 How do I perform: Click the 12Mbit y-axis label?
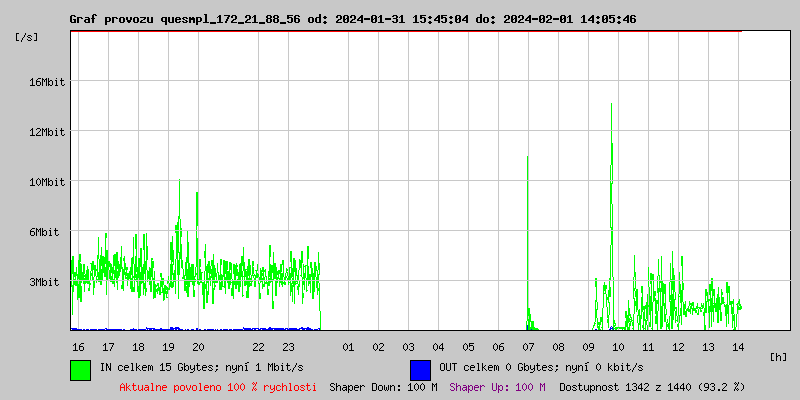pyautogui.click(x=46, y=132)
